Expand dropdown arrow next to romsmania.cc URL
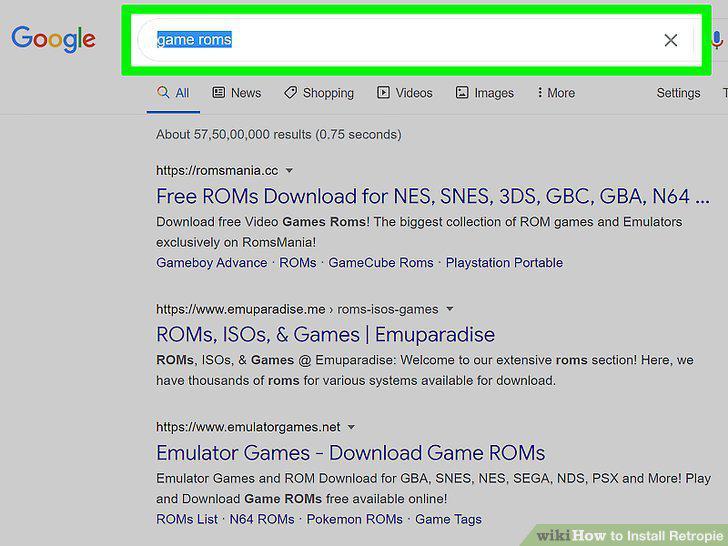The height and width of the screenshot is (546, 728). [x=289, y=171]
